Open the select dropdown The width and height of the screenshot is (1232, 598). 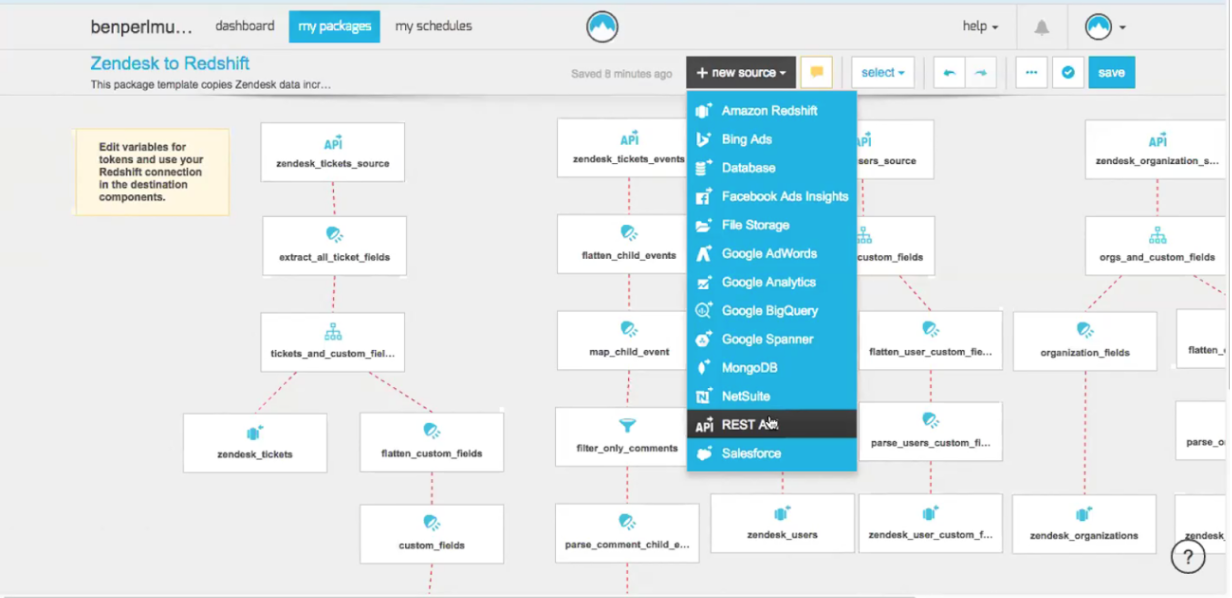click(883, 73)
